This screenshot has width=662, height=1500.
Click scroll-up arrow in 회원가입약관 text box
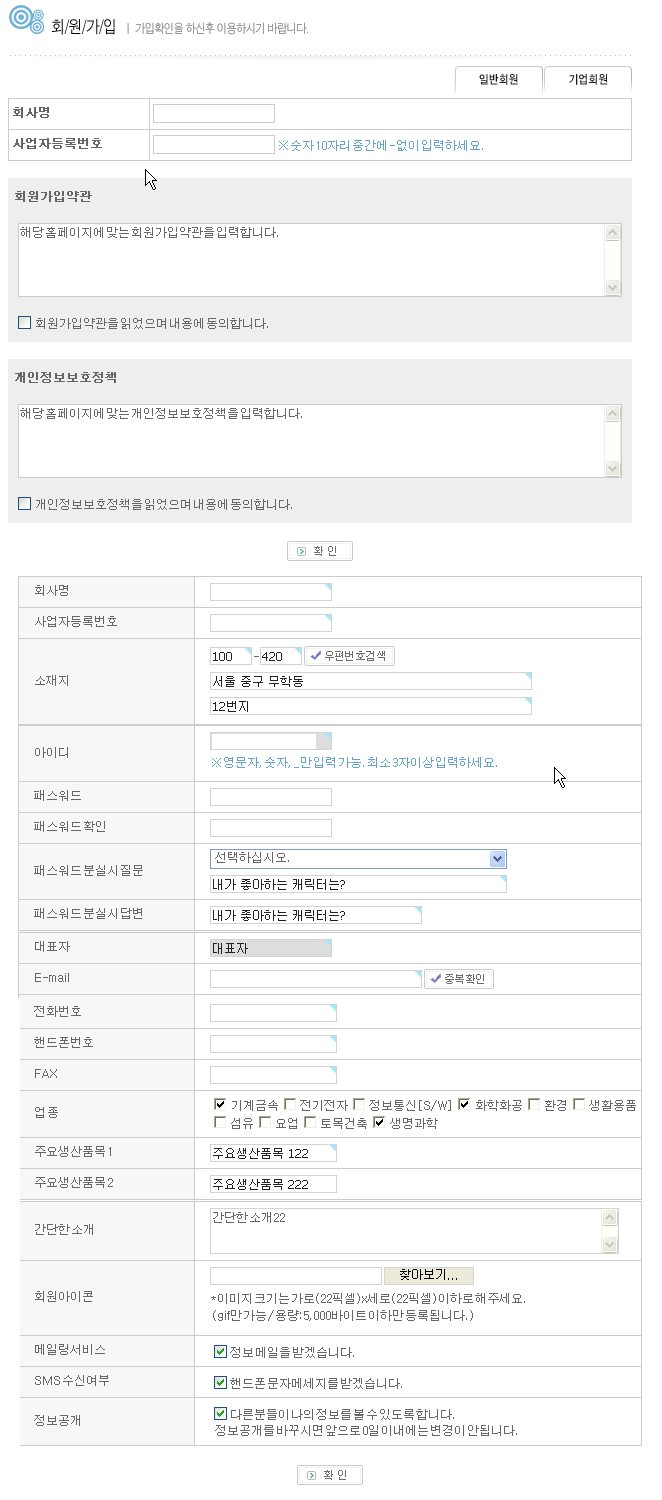612,233
